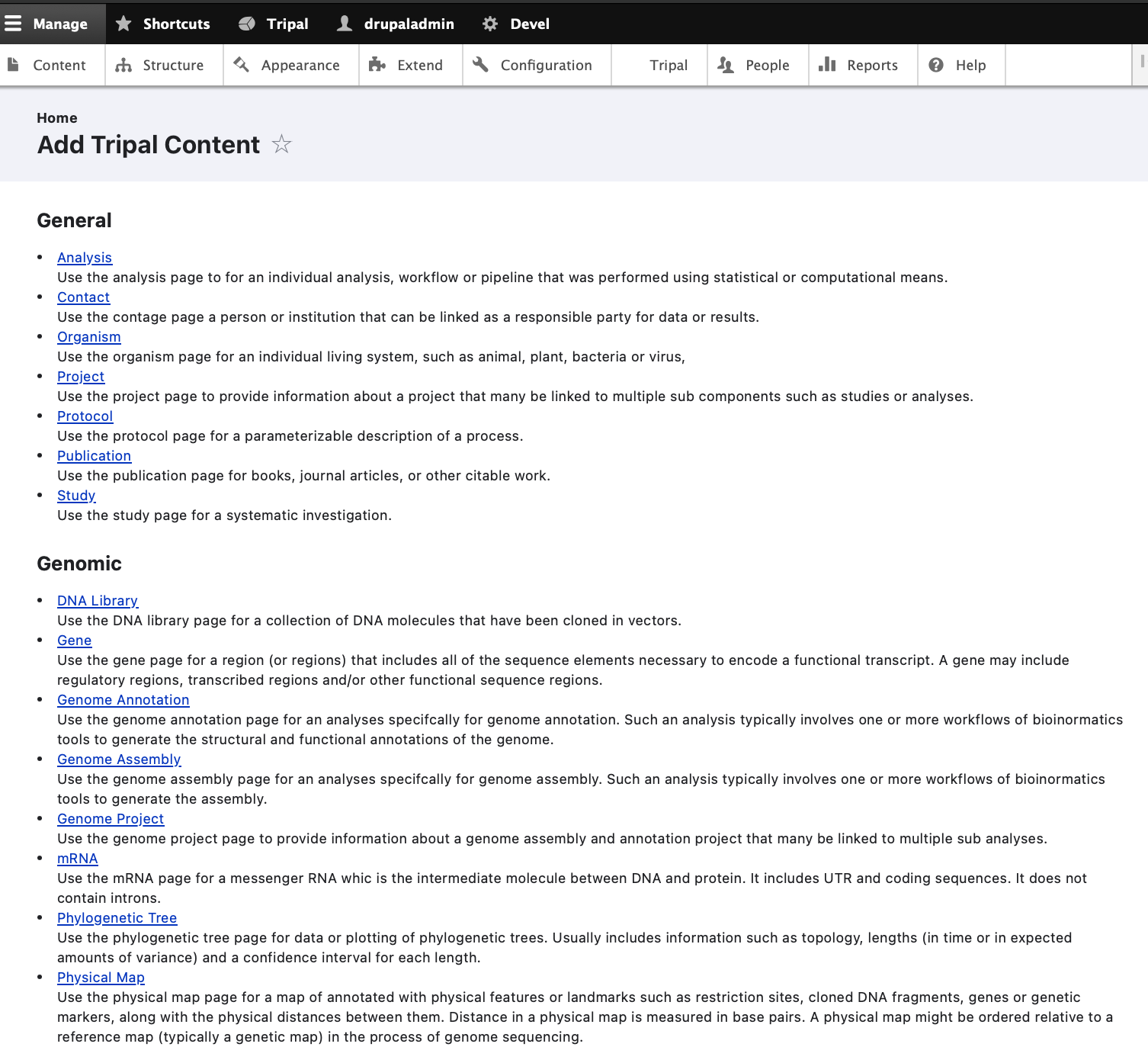The image size is (1148, 1063).
Task: Click the Tripal logo icon in toolbar
Action: click(x=247, y=24)
